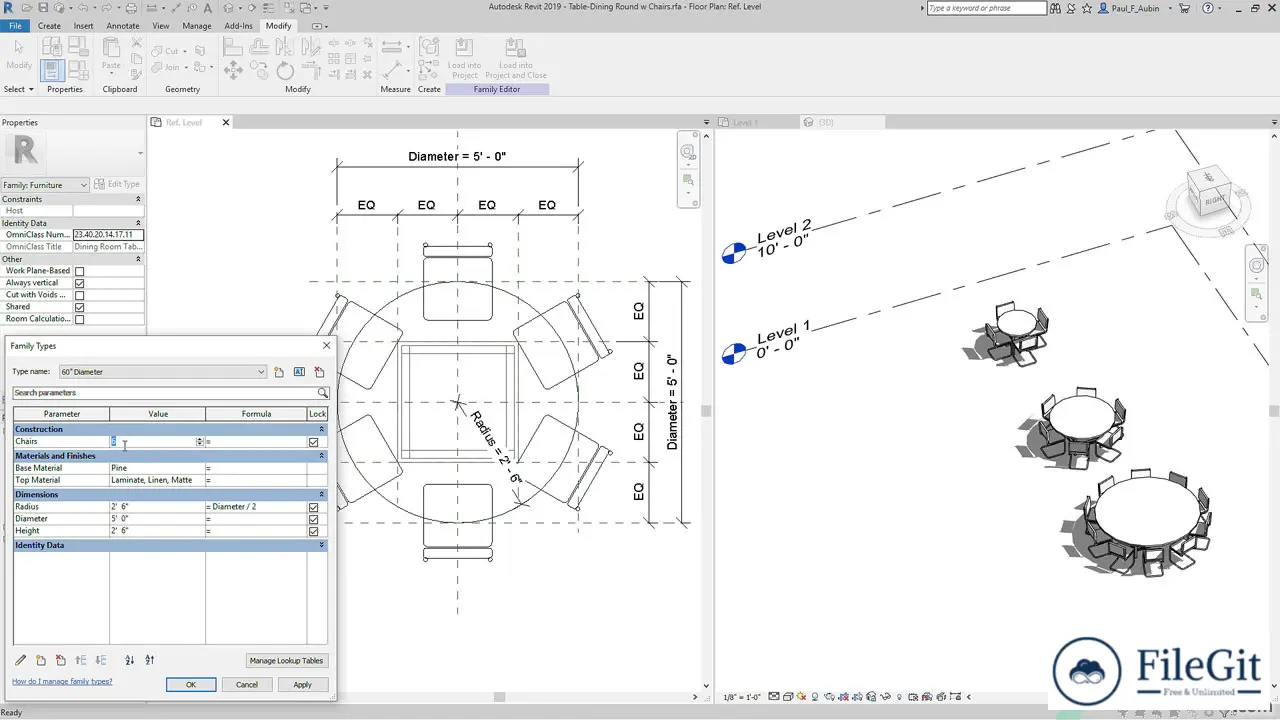The height and width of the screenshot is (720, 1280).
Task: Toggle the Lock checkbox for Chairs
Action: pos(314,442)
